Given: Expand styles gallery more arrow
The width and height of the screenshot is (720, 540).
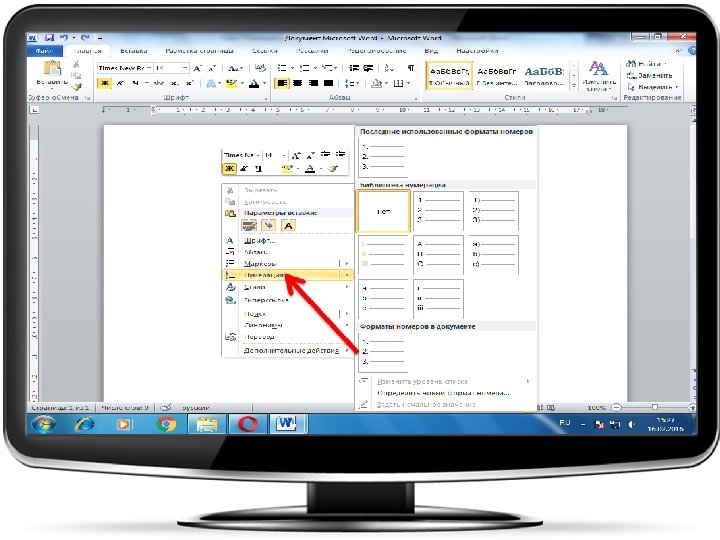Looking at the screenshot, I should pyautogui.click(x=574, y=85).
